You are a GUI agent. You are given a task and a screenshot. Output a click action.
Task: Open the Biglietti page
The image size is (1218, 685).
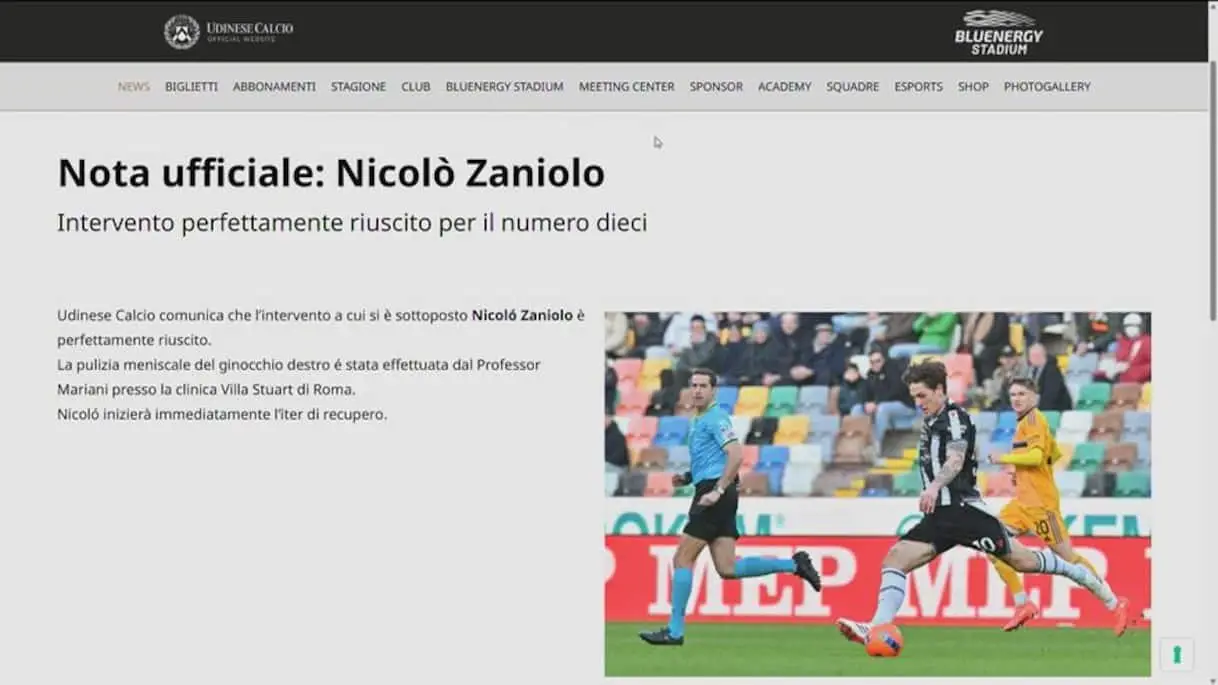pyautogui.click(x=191, y=87)
